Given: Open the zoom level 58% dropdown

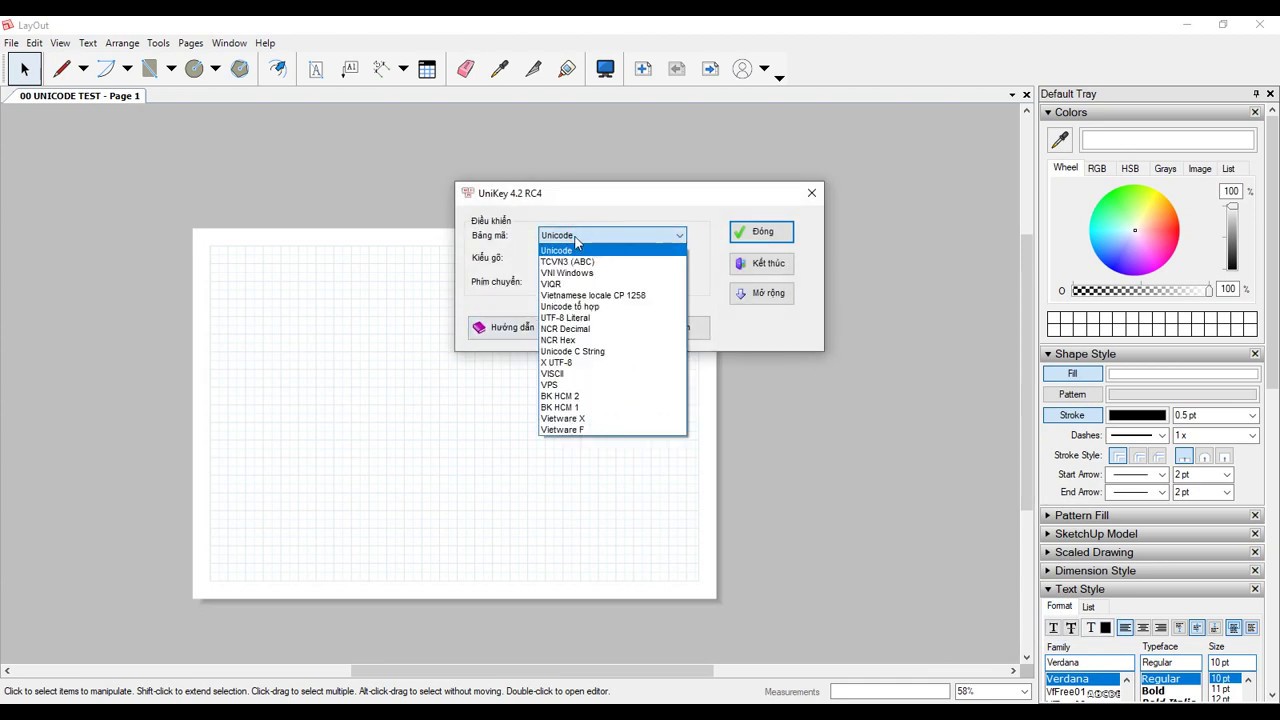Looking at the screenshot, I should click(x=1024, y=691).
